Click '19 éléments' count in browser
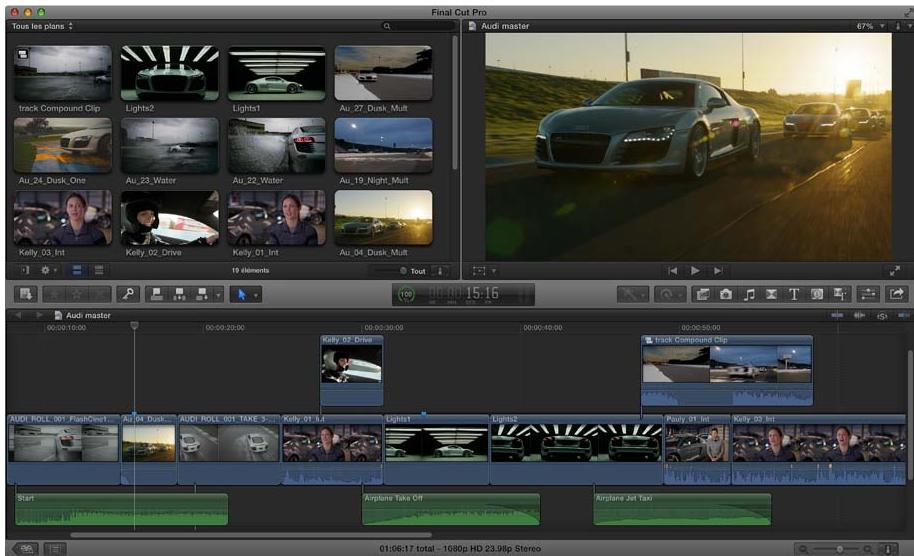 (x=250, y=270)
